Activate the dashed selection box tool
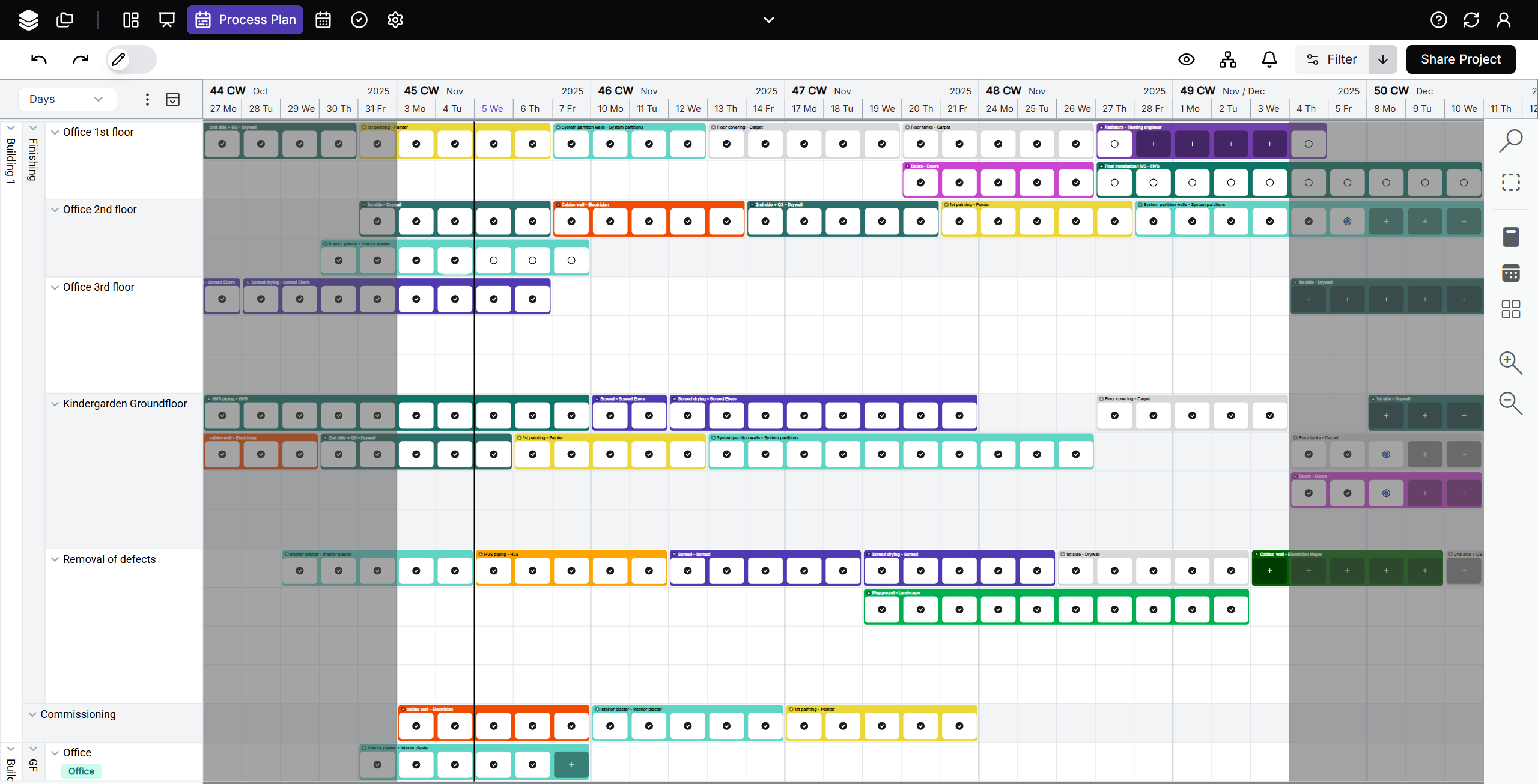Screen dimensions: 1538x784 (x=1510, y=182)
